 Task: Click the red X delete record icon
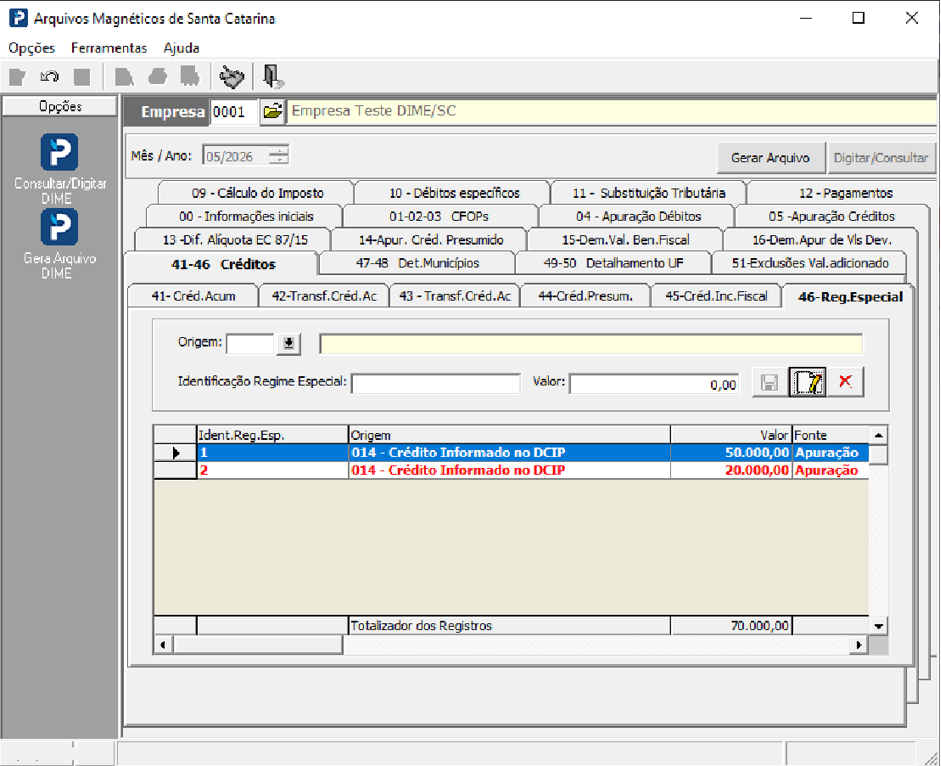tap(846, 382)
